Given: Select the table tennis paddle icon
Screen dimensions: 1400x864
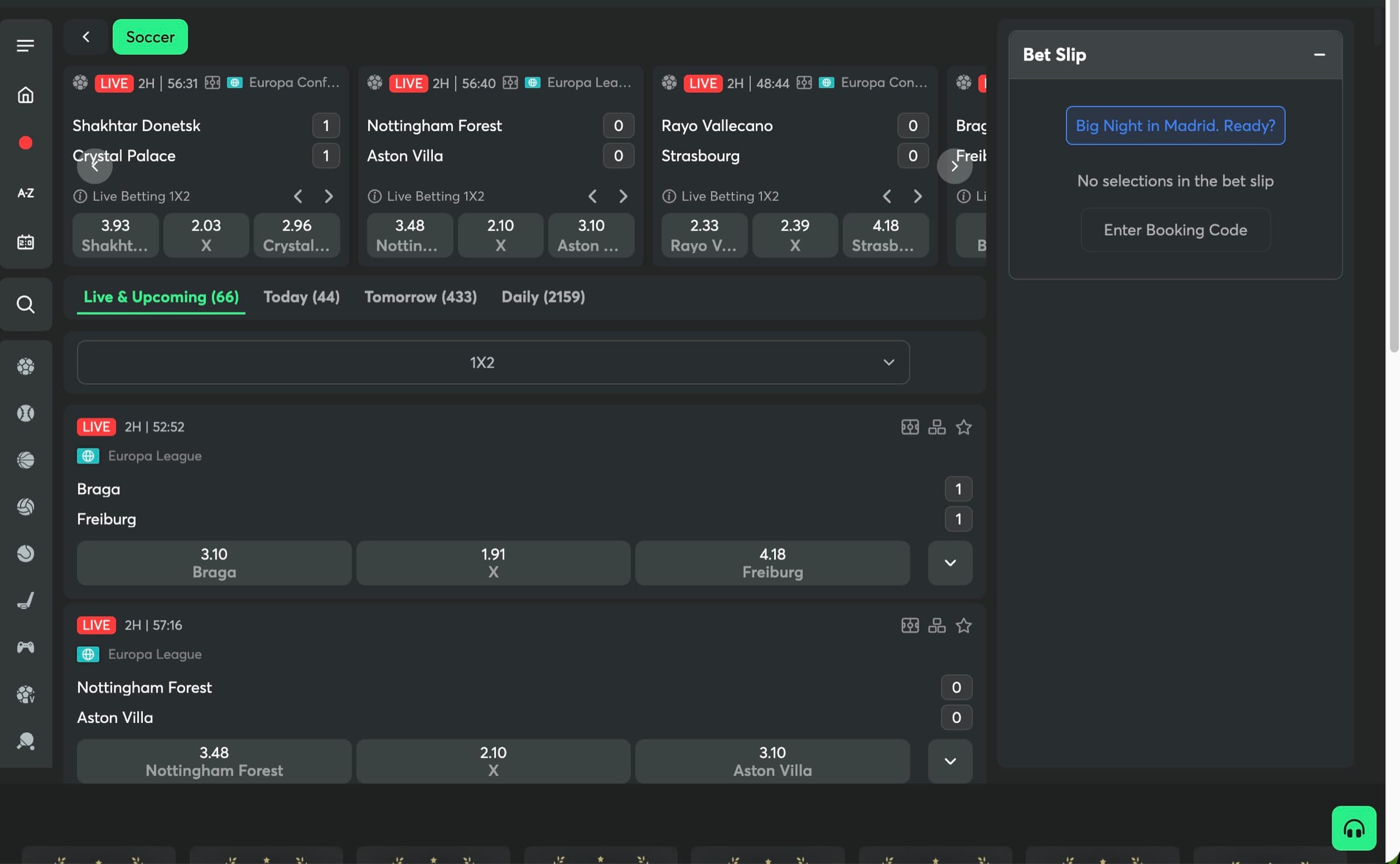Looking at the screenshot, I should tap(25, 741).
